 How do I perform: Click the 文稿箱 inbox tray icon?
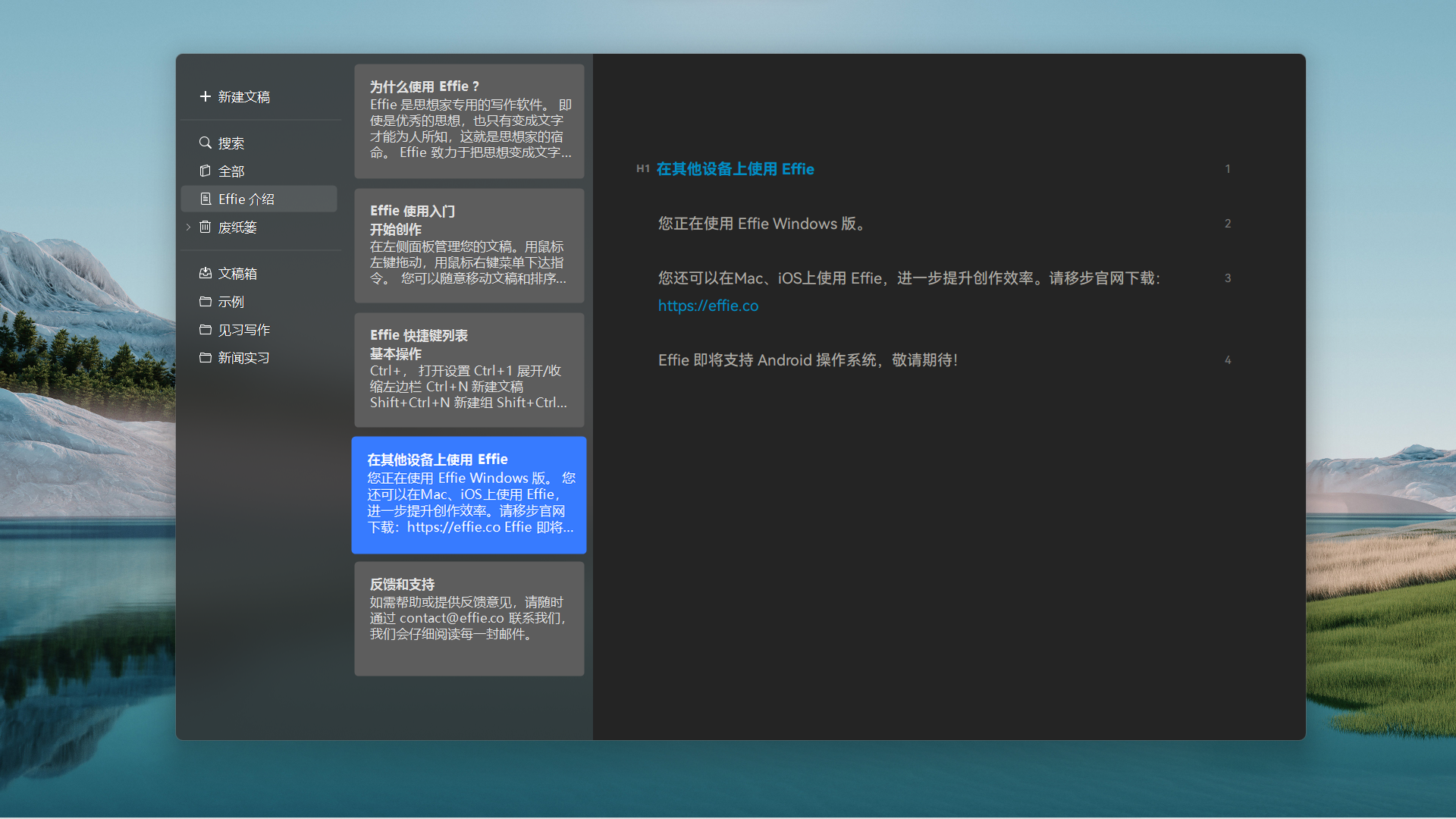pyautogui.click(x=205, y=273)
